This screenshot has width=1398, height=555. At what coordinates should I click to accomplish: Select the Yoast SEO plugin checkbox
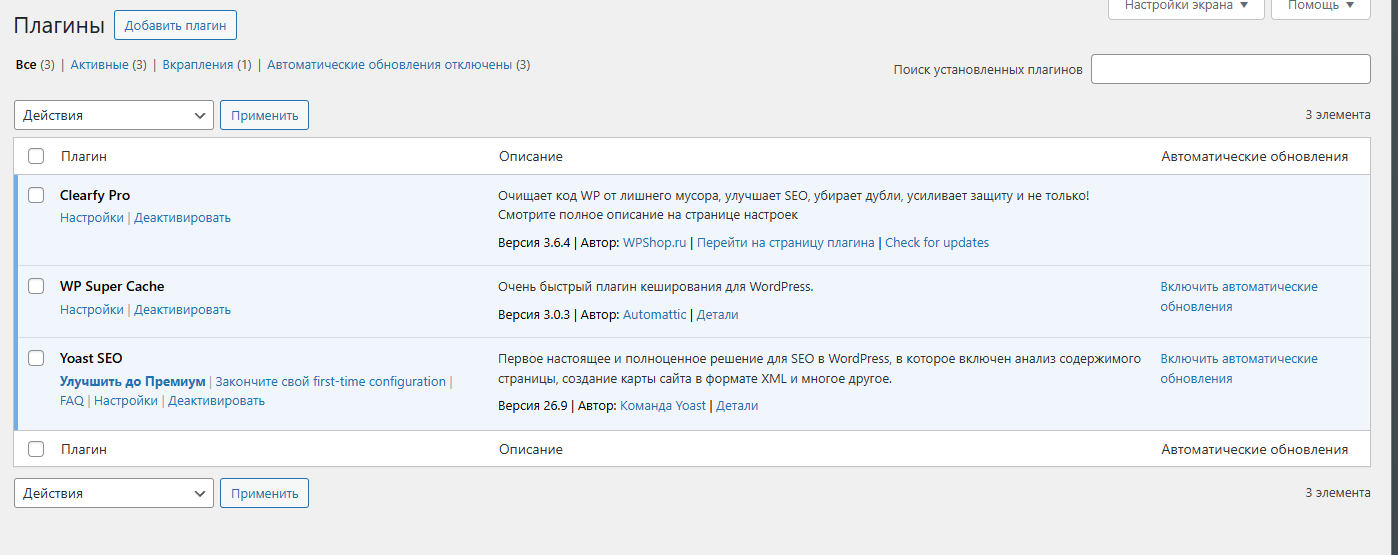[x=36, y=358]
